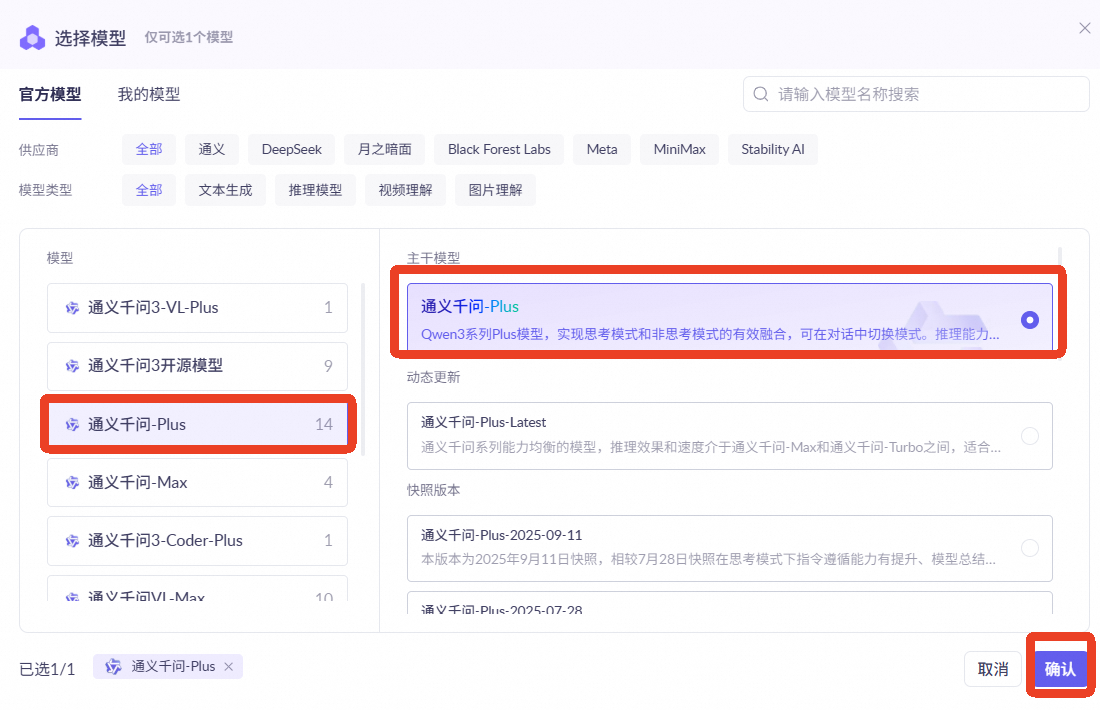Close the model selection dialog

coord(1084,28)
